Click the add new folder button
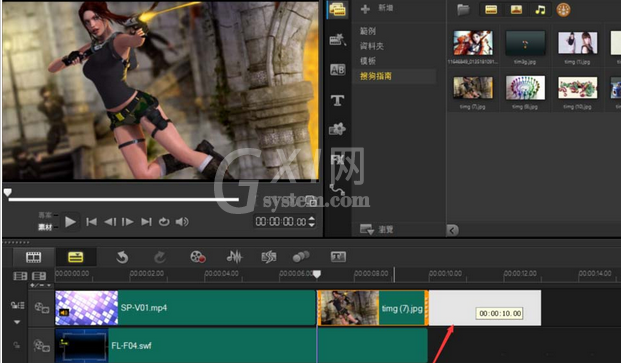The image size is (621, 363). tap(376, 8)
